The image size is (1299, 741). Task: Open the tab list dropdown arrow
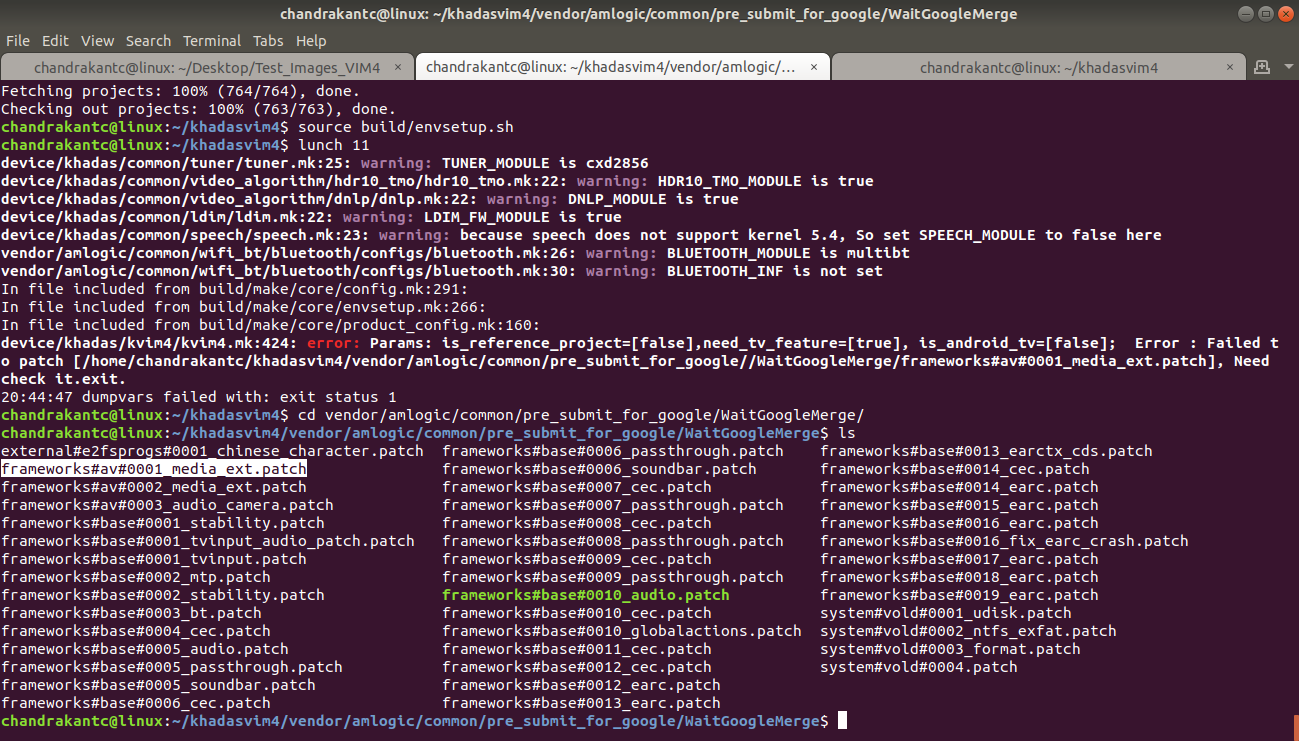[1289, 66]
